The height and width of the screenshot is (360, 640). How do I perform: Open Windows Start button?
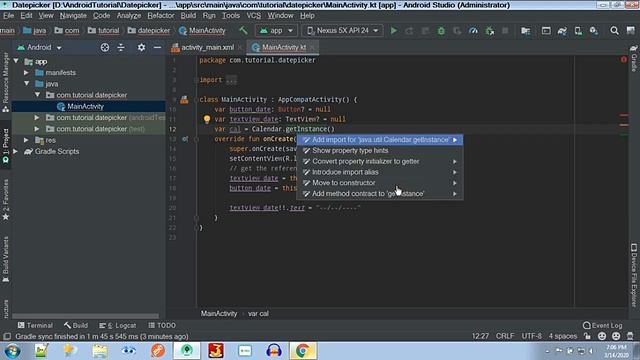point(12,351)
